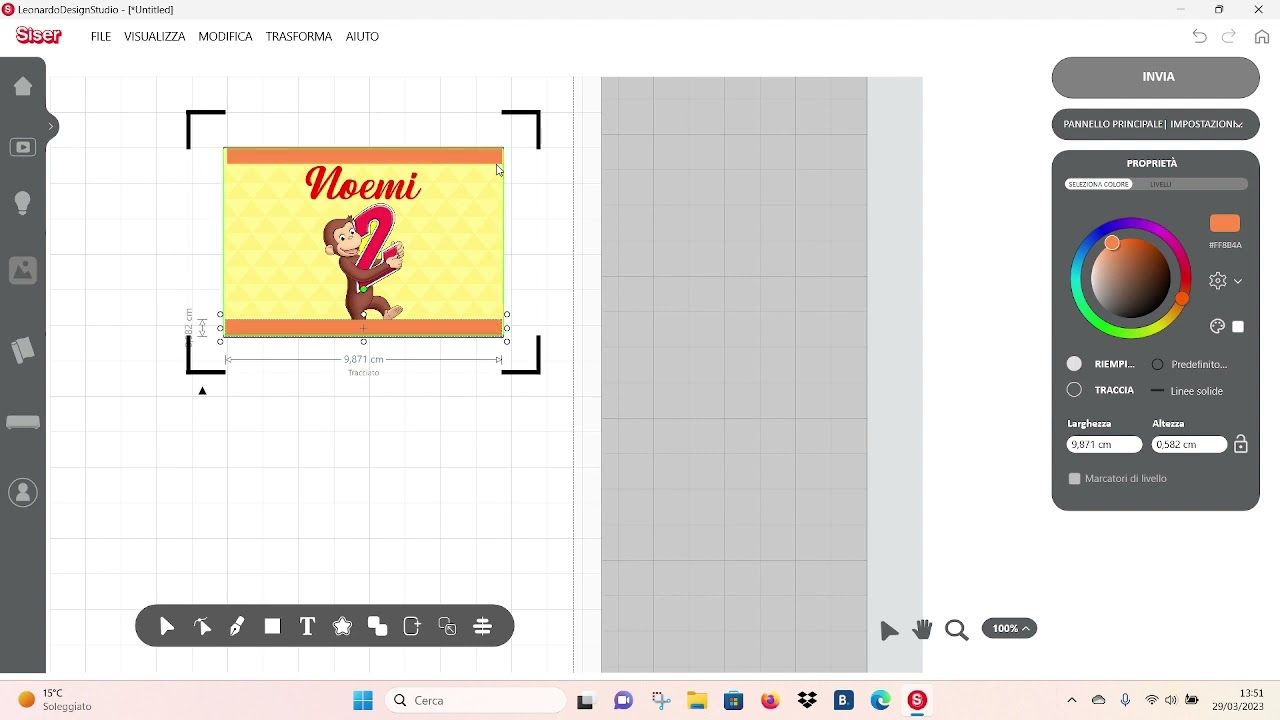This screenshot has height=720, width=1280.
Task: Show hidden system tray icons
Action: point(1072,701)
